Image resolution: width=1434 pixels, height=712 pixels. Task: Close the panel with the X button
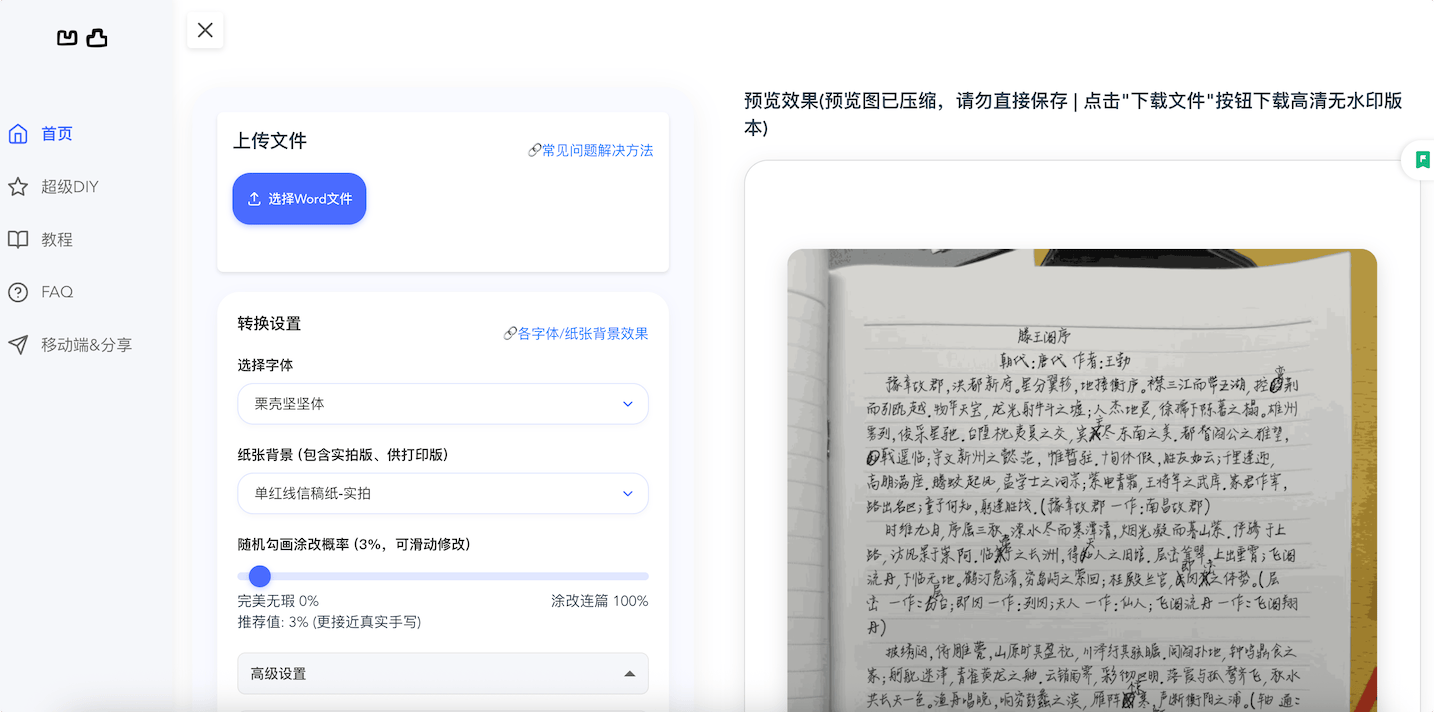(x=205, y=30)
